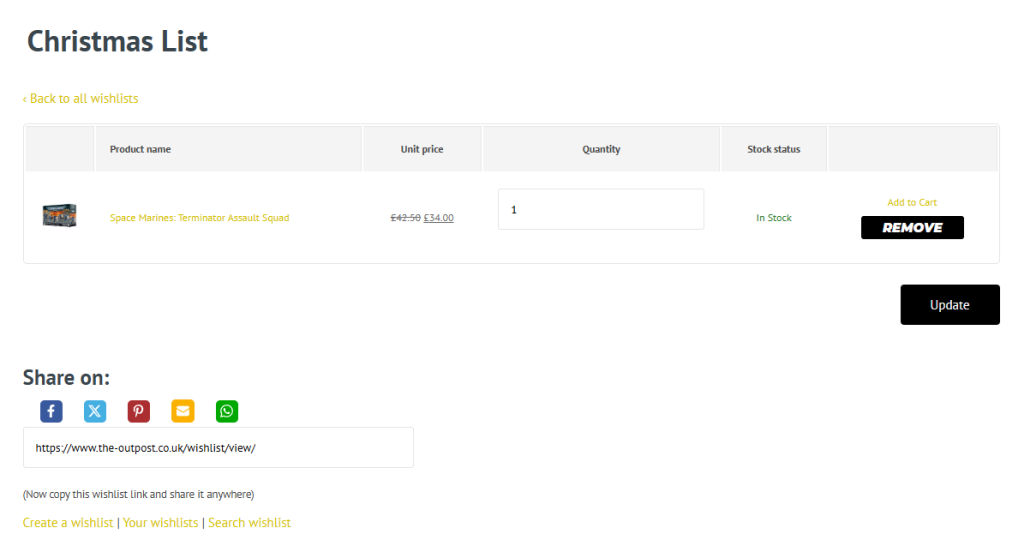Share wishlist on WhatsApp
The height and width of the screenshot is (546, 1024).
[227, 411]
